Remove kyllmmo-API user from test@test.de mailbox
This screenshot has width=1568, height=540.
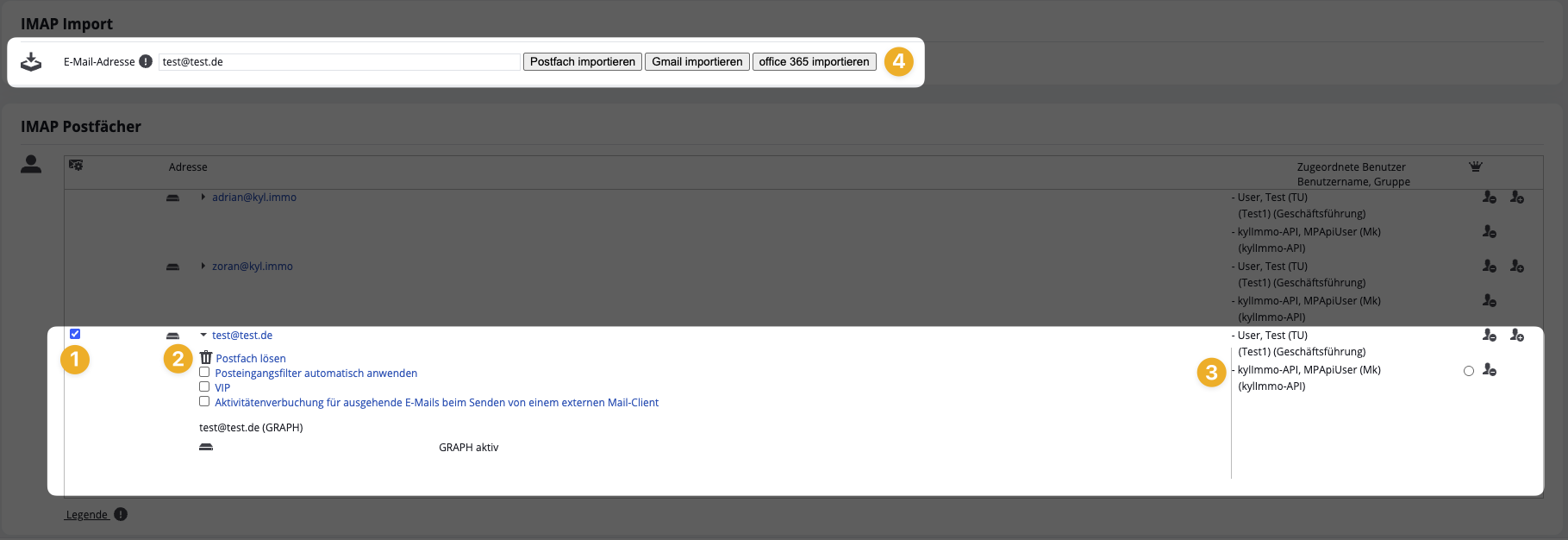[x=1489, y=370]
